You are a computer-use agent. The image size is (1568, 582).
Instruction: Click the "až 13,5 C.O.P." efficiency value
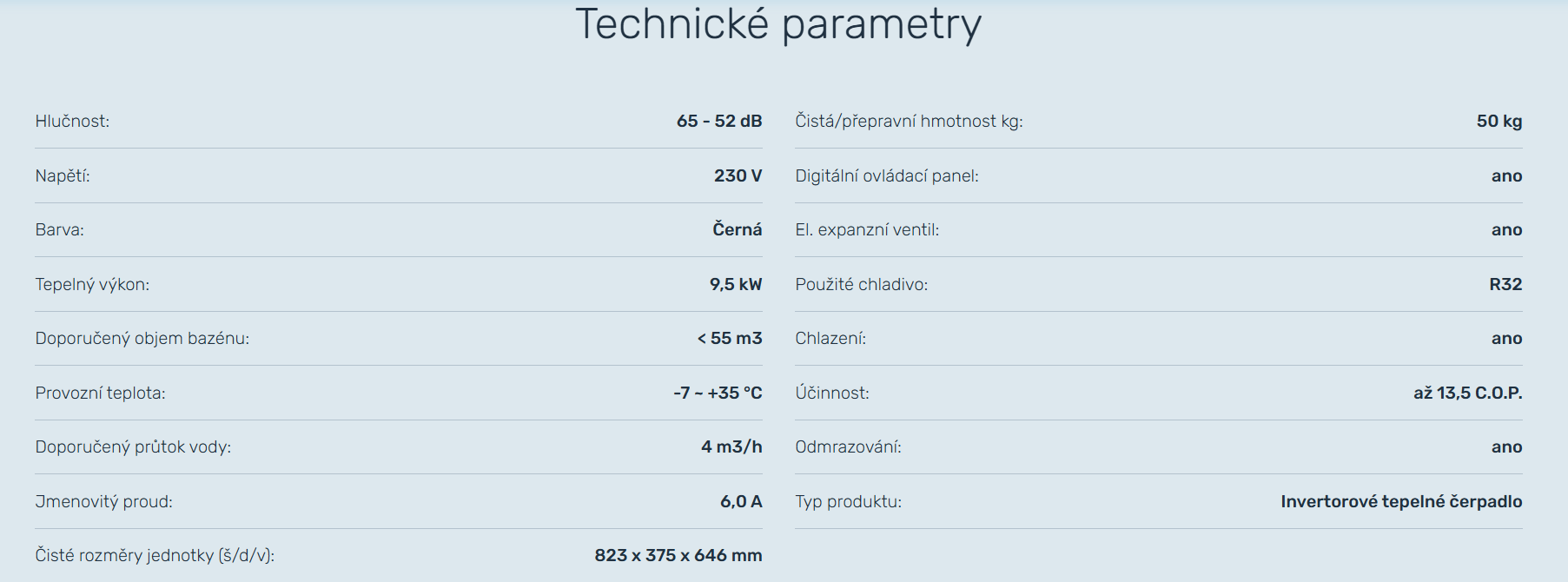coord(1467,394)
